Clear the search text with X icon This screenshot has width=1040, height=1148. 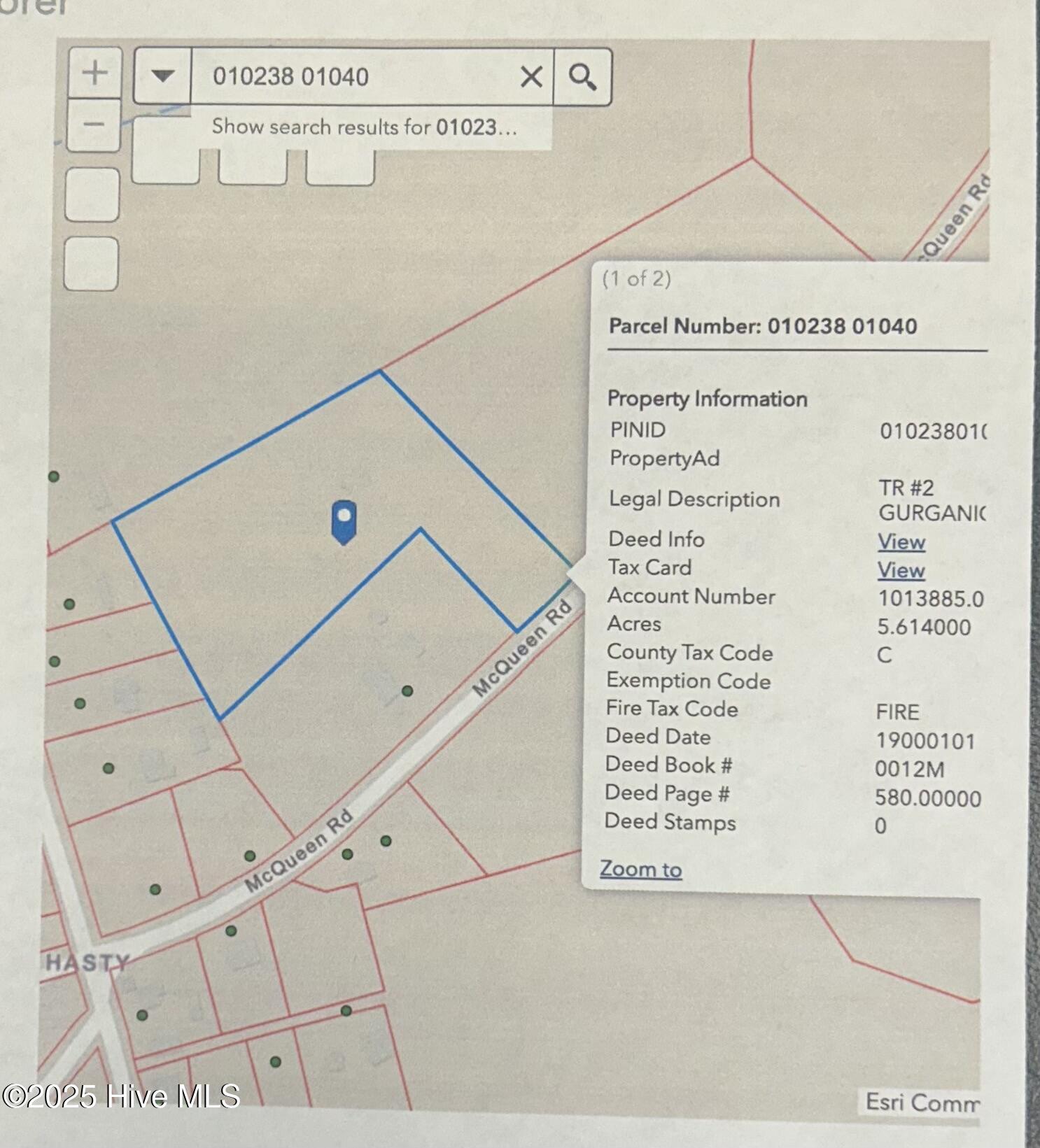click(x=531, y=76)
